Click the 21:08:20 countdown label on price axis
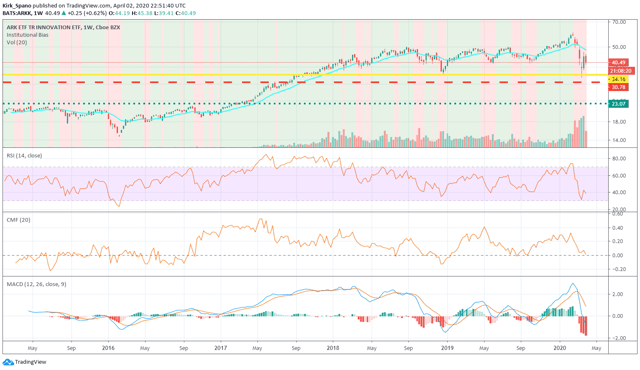Image resolution: width=640 pixels, height=370 pixels. pyautogui.click(x=621, y=71)
